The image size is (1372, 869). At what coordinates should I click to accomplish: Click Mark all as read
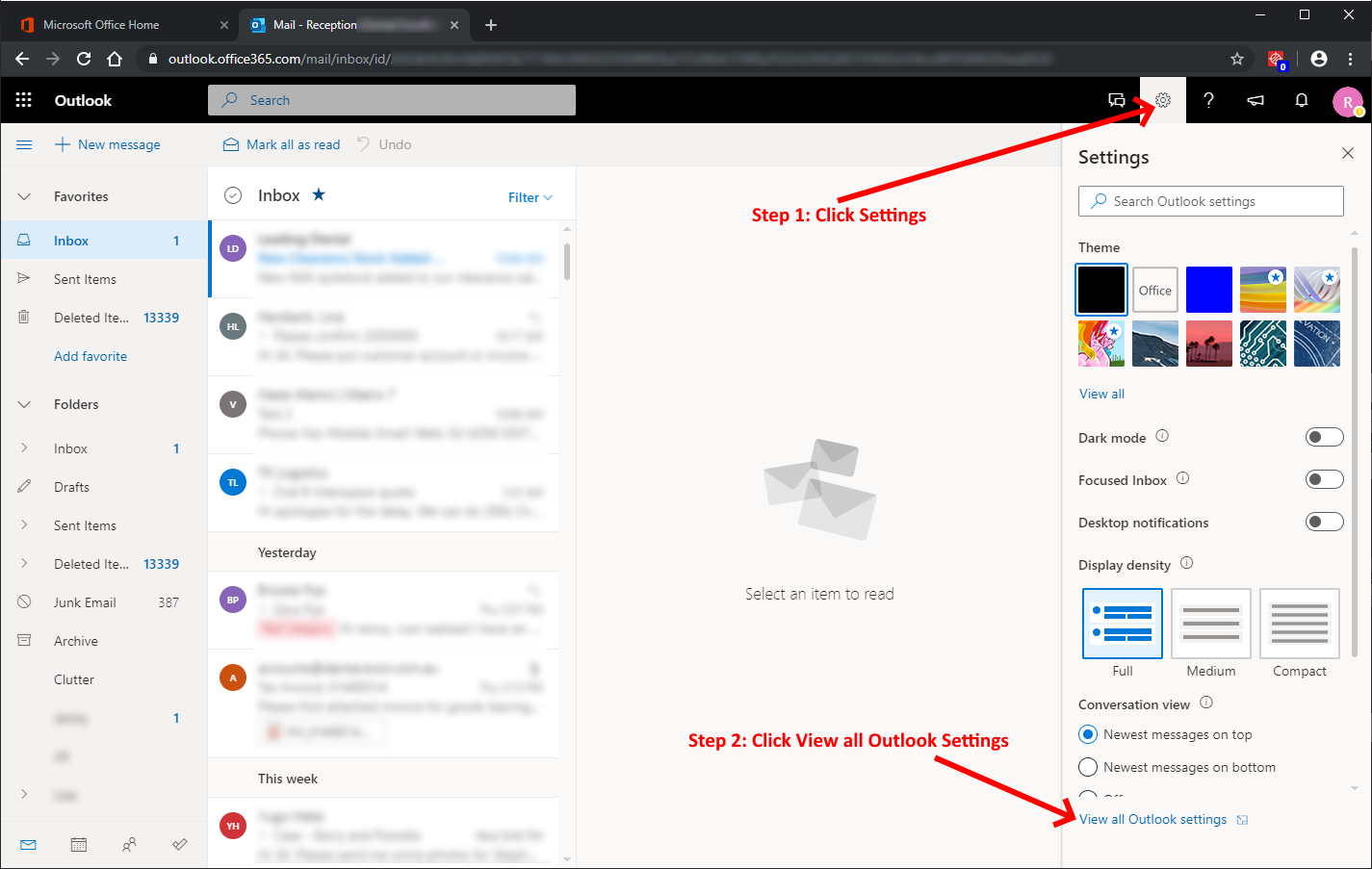tap(282, 144)
